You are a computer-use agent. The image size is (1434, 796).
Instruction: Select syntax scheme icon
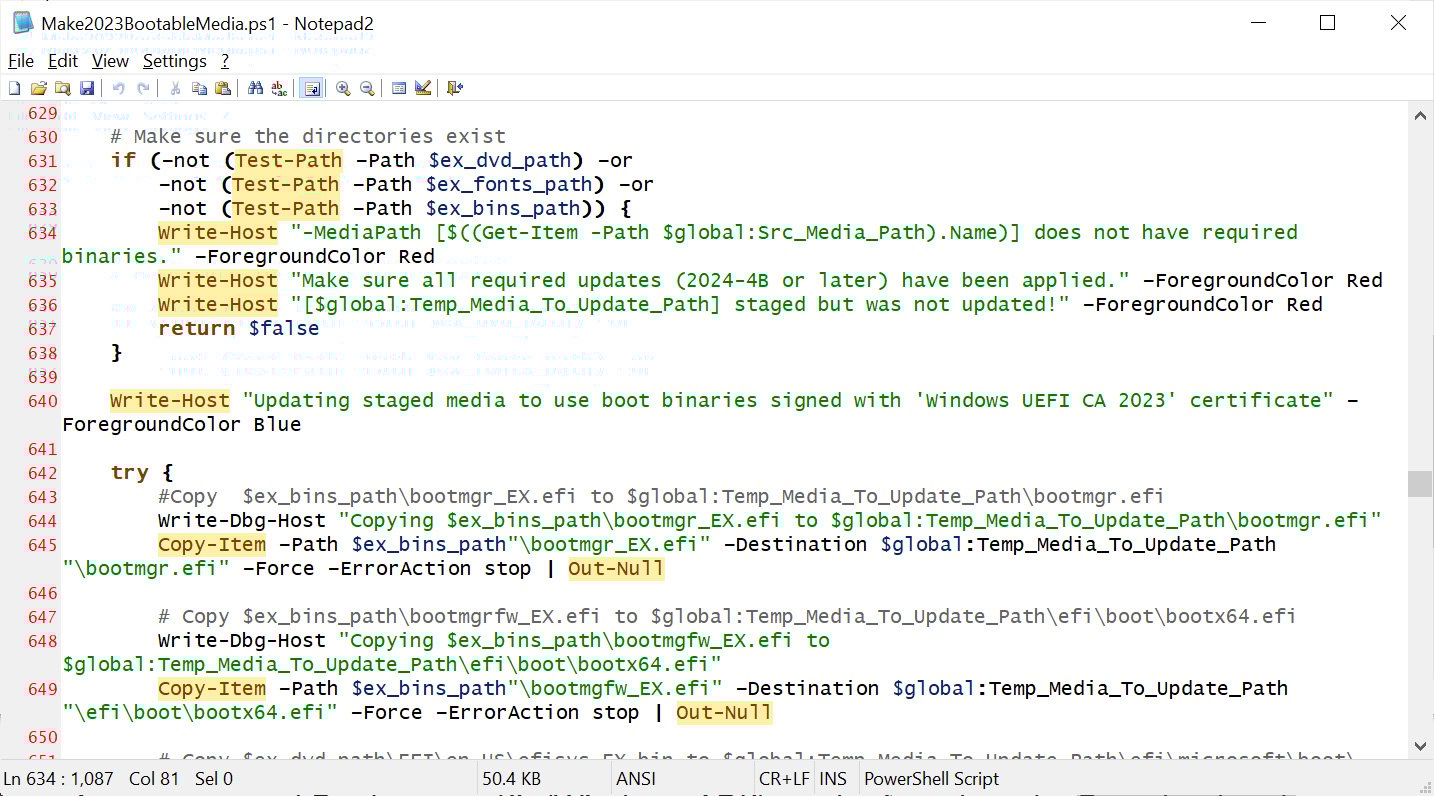pos(399,88)
